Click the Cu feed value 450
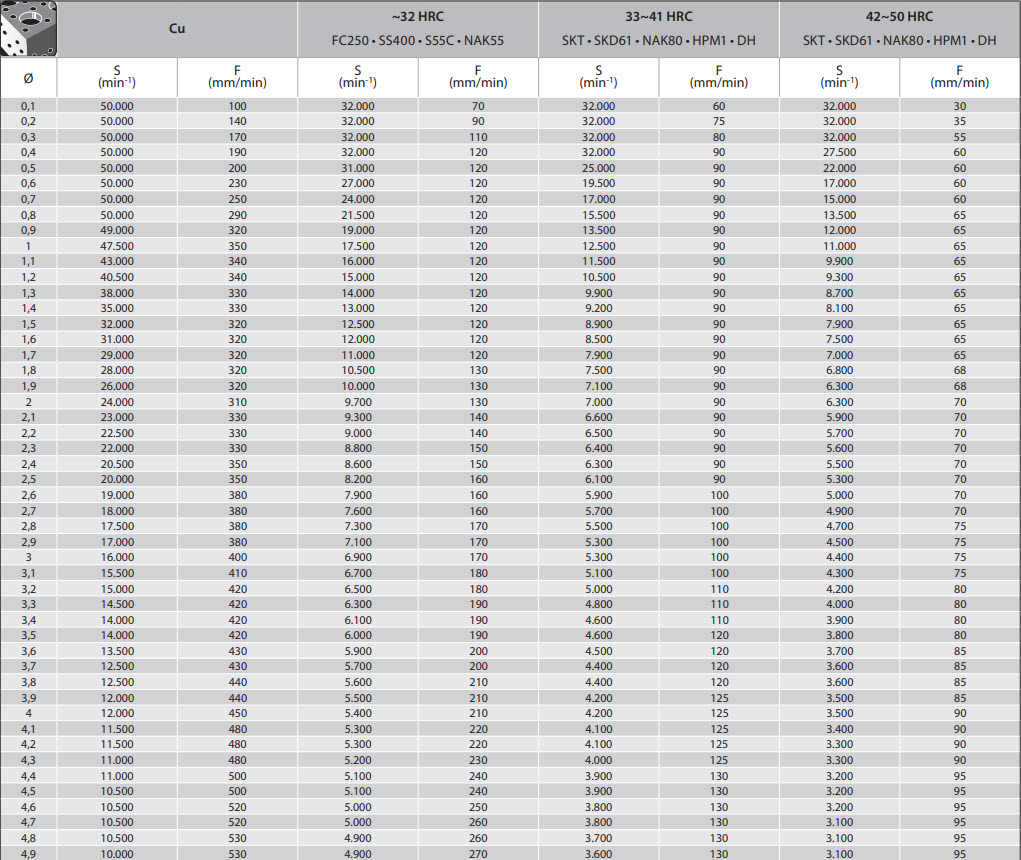This screenshot has width=1021, height=860. 237,713
